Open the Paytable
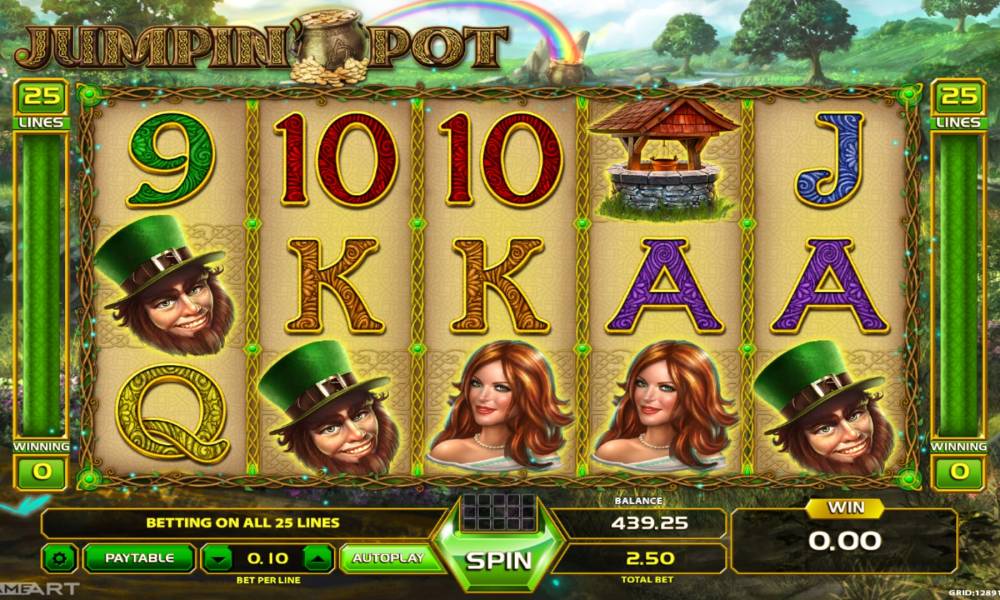This screenshot has width=1000, height=600. (139, 558)
